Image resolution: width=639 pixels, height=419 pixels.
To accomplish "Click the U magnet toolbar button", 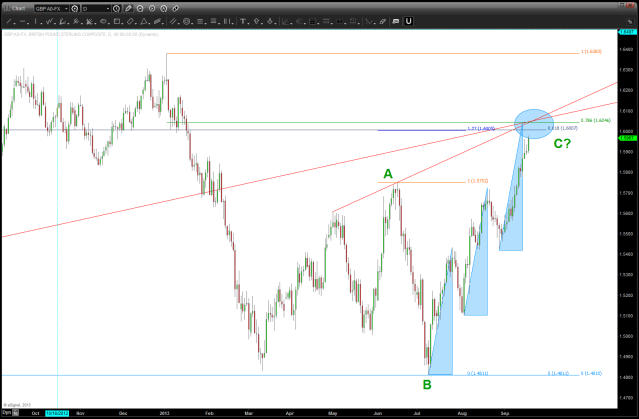I will [408, 21].
